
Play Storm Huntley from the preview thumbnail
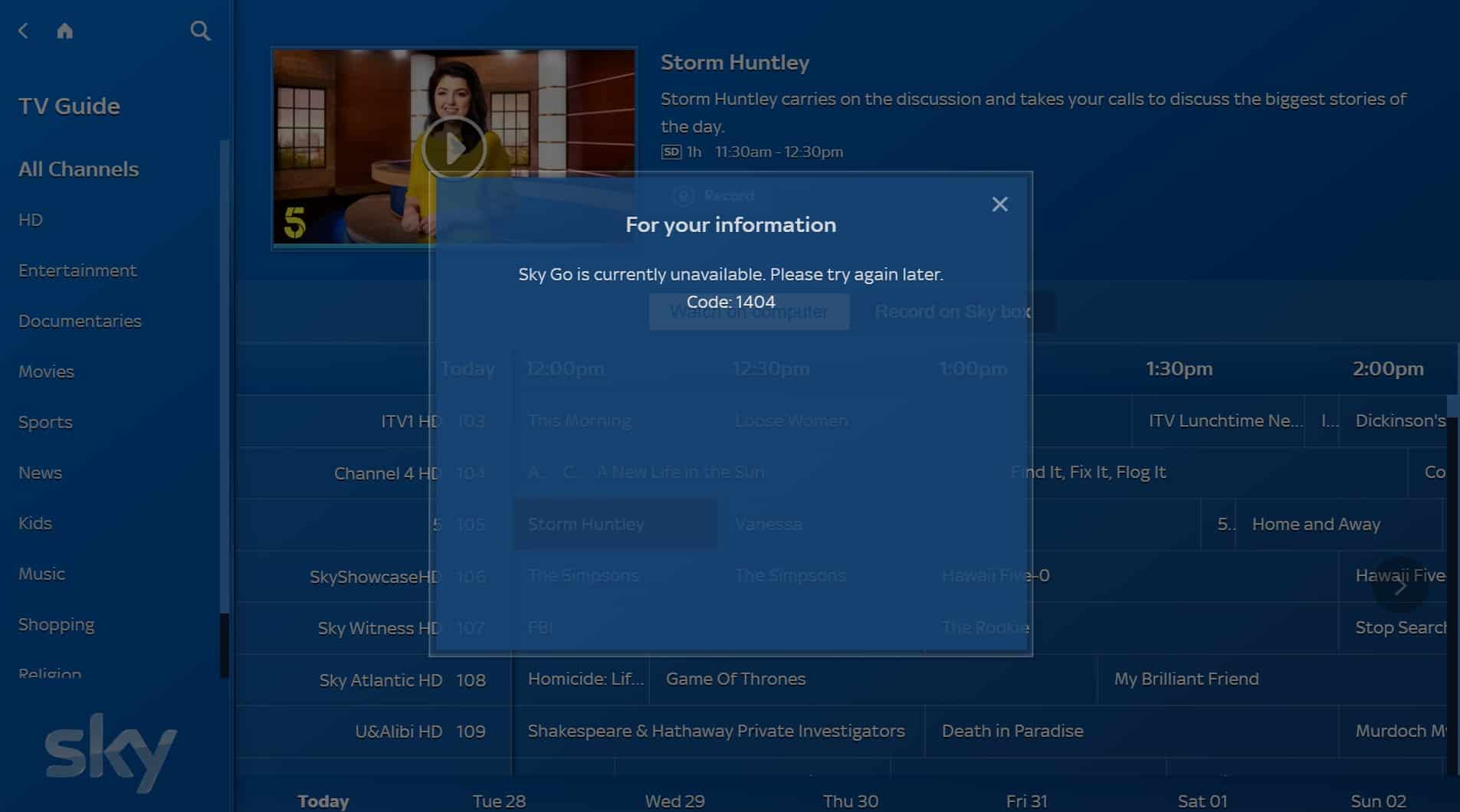click(x=454, y=148)
